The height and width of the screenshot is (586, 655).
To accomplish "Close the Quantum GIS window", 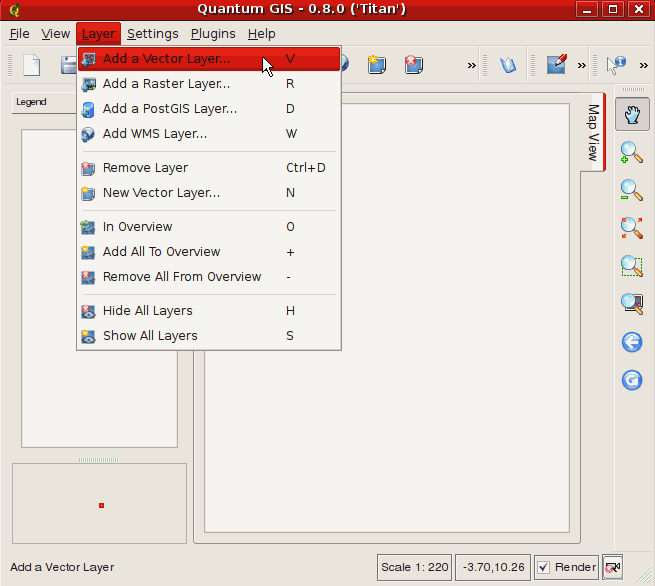I will pyautogui.click(x=639, y=9).
